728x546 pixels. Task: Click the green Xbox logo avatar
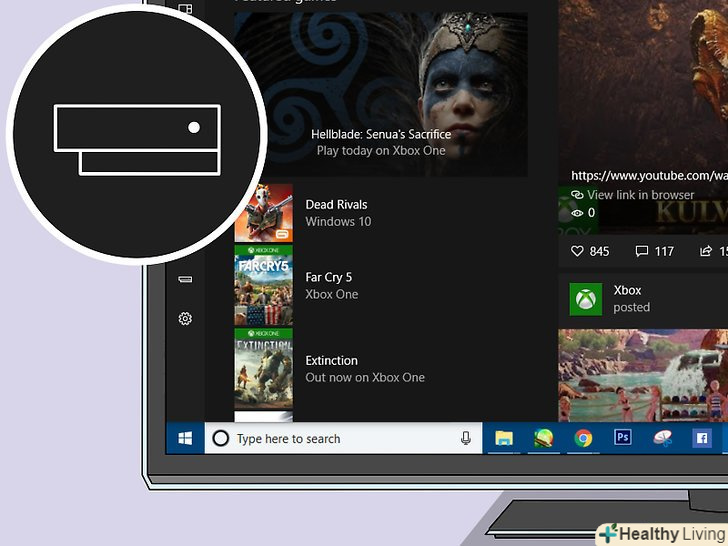coord(585,299)
